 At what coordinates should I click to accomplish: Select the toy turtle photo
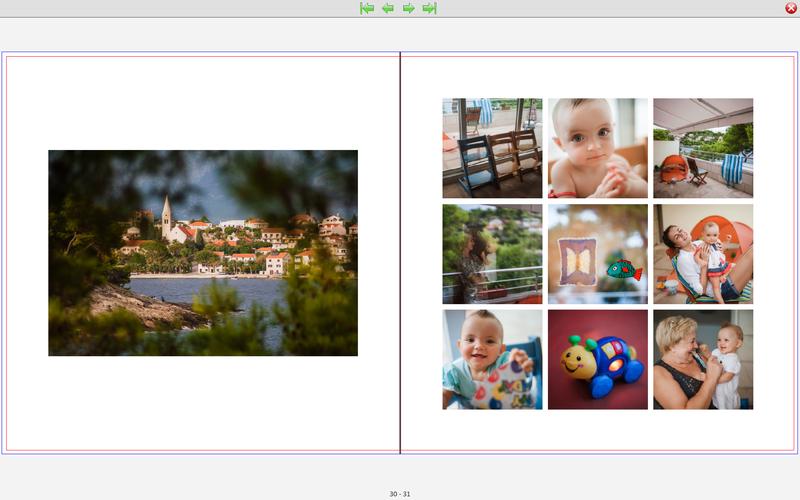[x=598, y=359]
